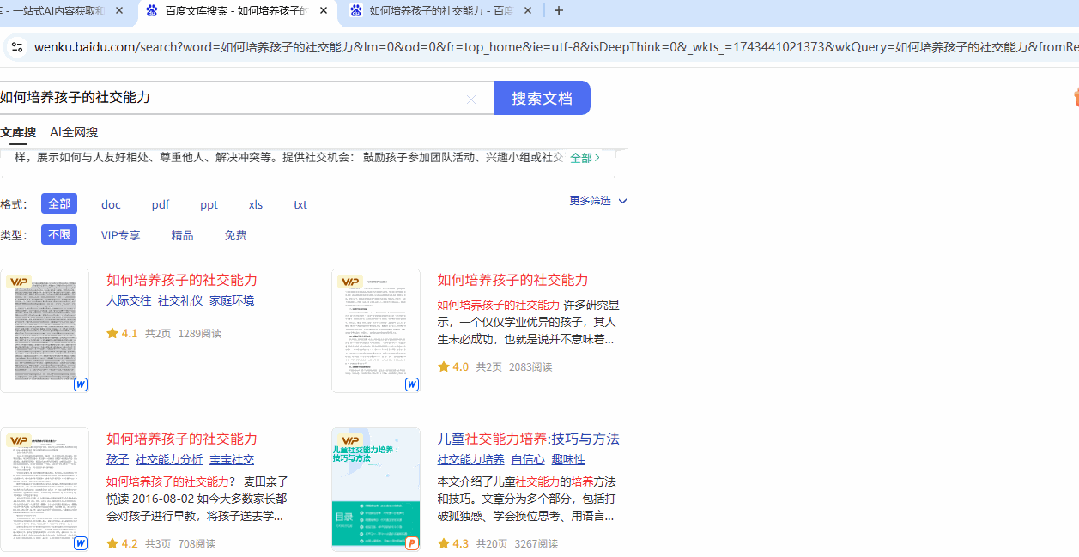Viewport: 1079px width, 557px height.
Task: Click the 家庭环境 tag
Action: coord(232,301)
